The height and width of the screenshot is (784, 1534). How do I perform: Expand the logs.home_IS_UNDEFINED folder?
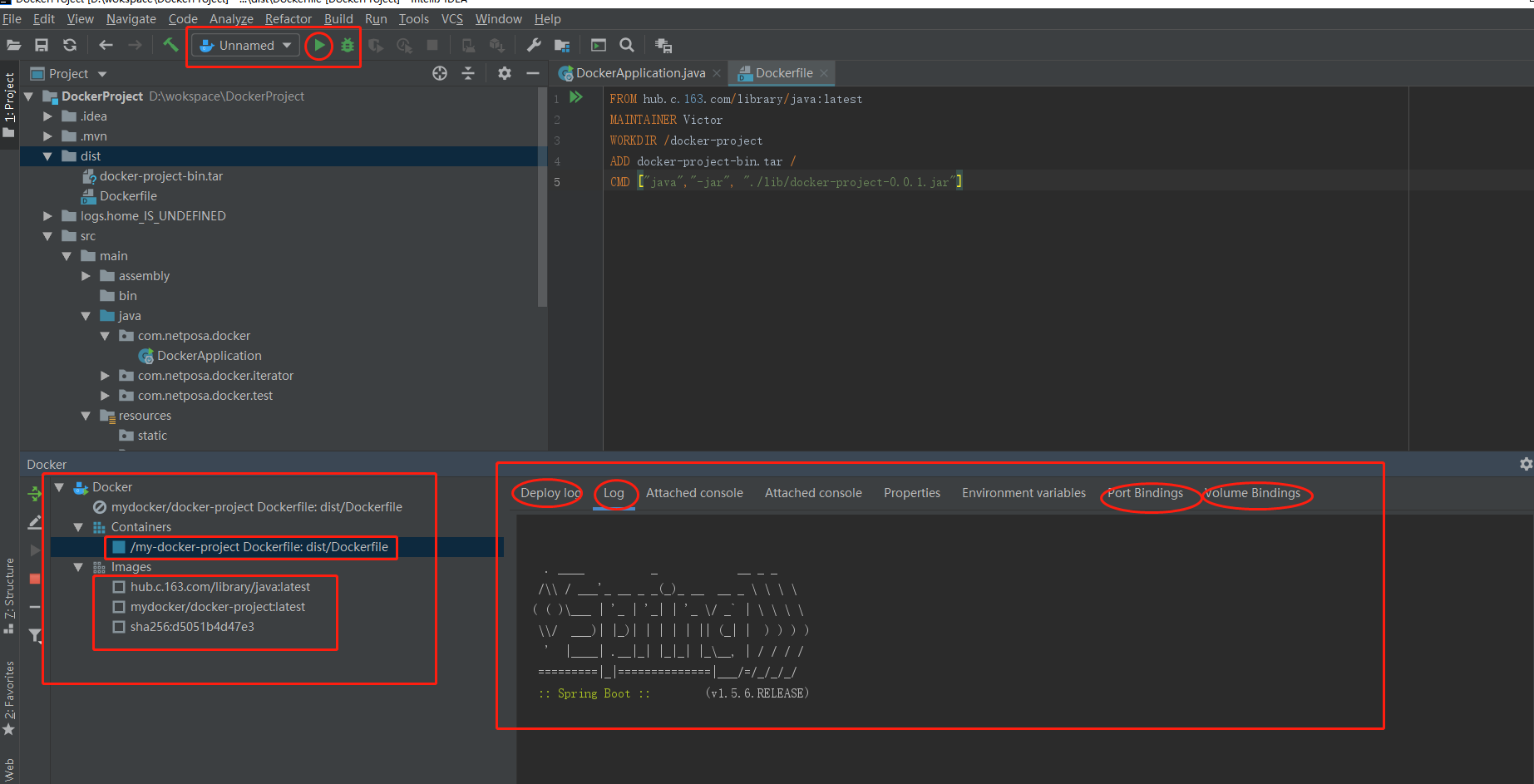tap(47, 216)
